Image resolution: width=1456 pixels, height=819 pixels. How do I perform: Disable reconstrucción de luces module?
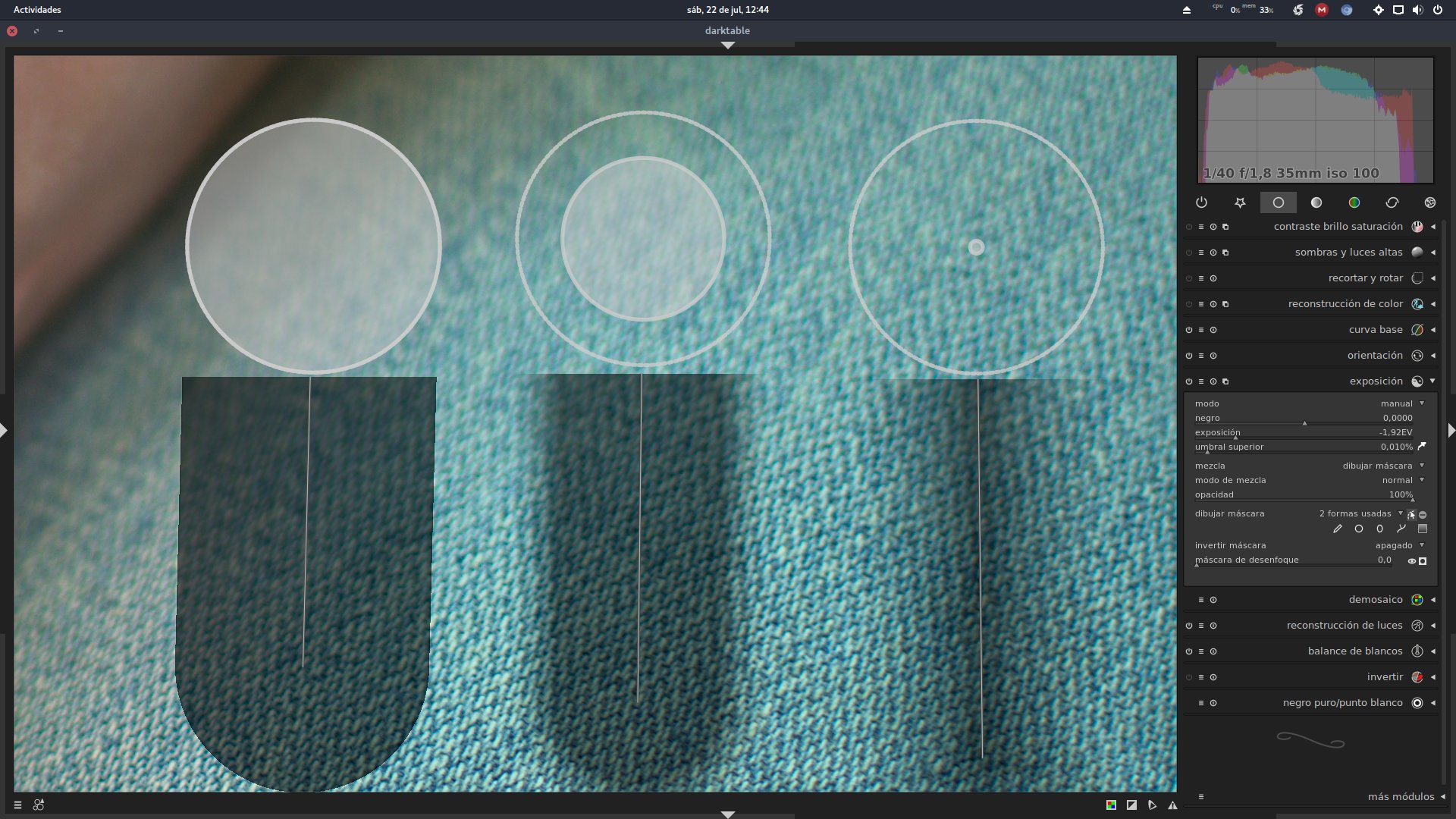pos(1189,626)
